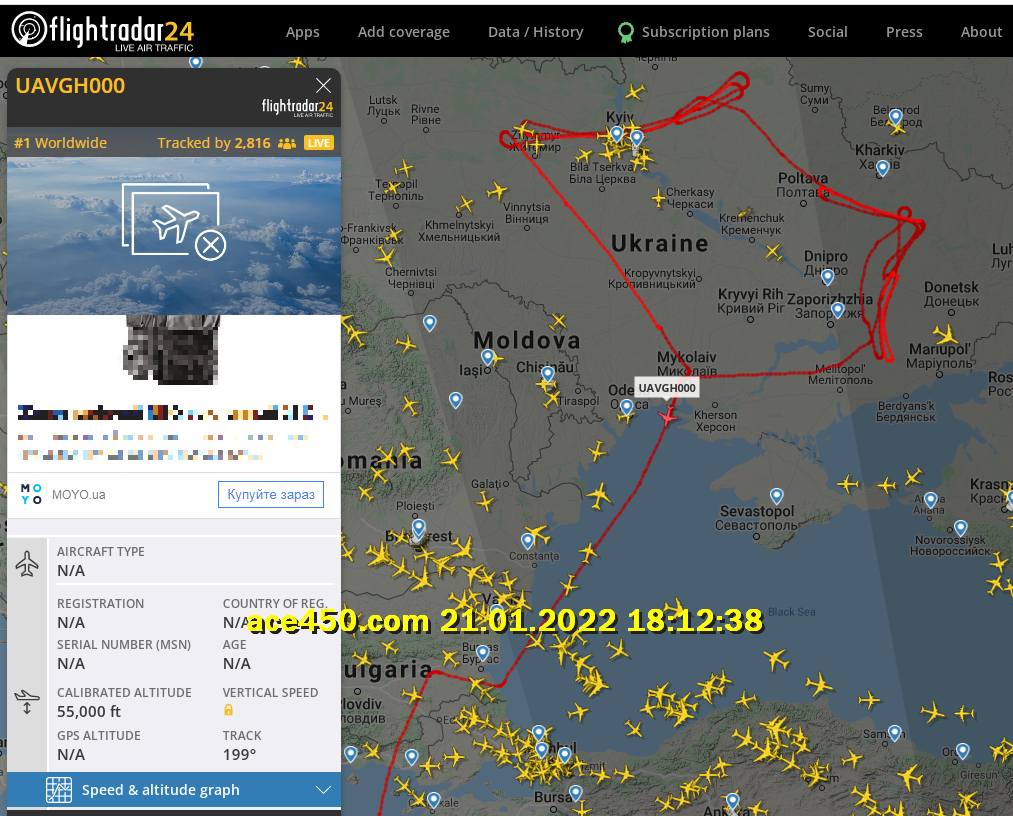Image resolution: width=1013 pixels, height=816 pixels.
Task: Click the Subscription plans ribbon icon
Action: (625, 32)
